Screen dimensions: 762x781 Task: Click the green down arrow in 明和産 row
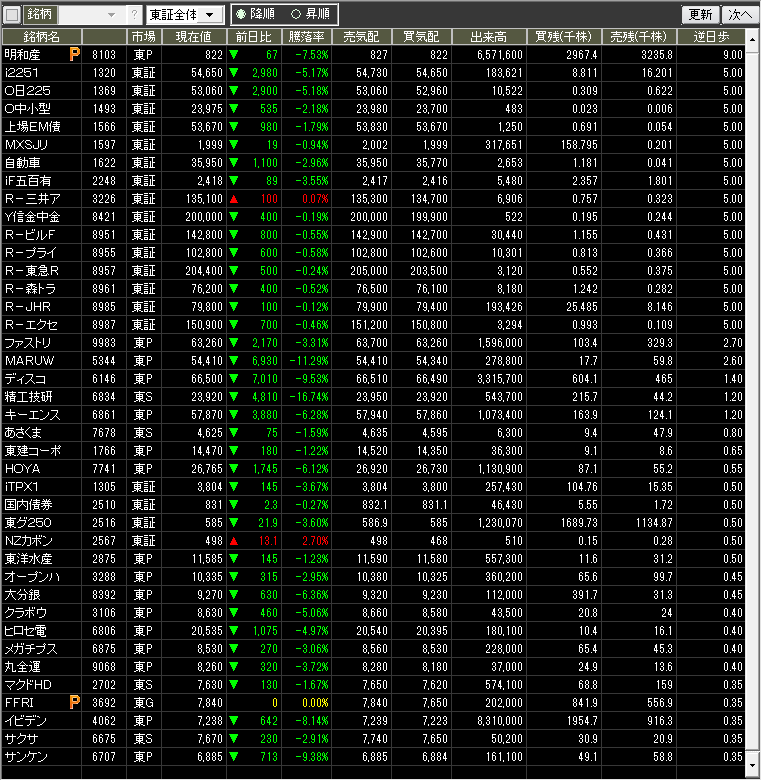click(x=234, y=55)
